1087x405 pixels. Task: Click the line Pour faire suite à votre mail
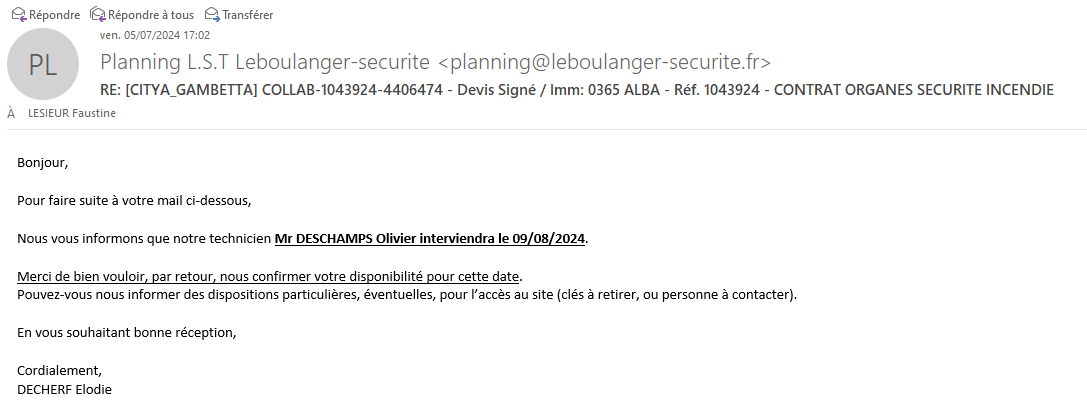pos(134,200)
